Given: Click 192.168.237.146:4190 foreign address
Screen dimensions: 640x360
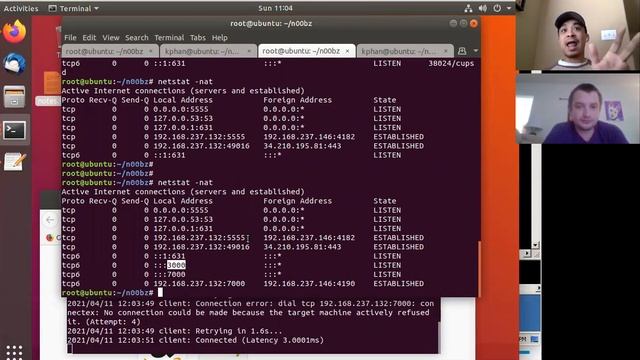Looking at the screenshot, I should pos(309,284).
